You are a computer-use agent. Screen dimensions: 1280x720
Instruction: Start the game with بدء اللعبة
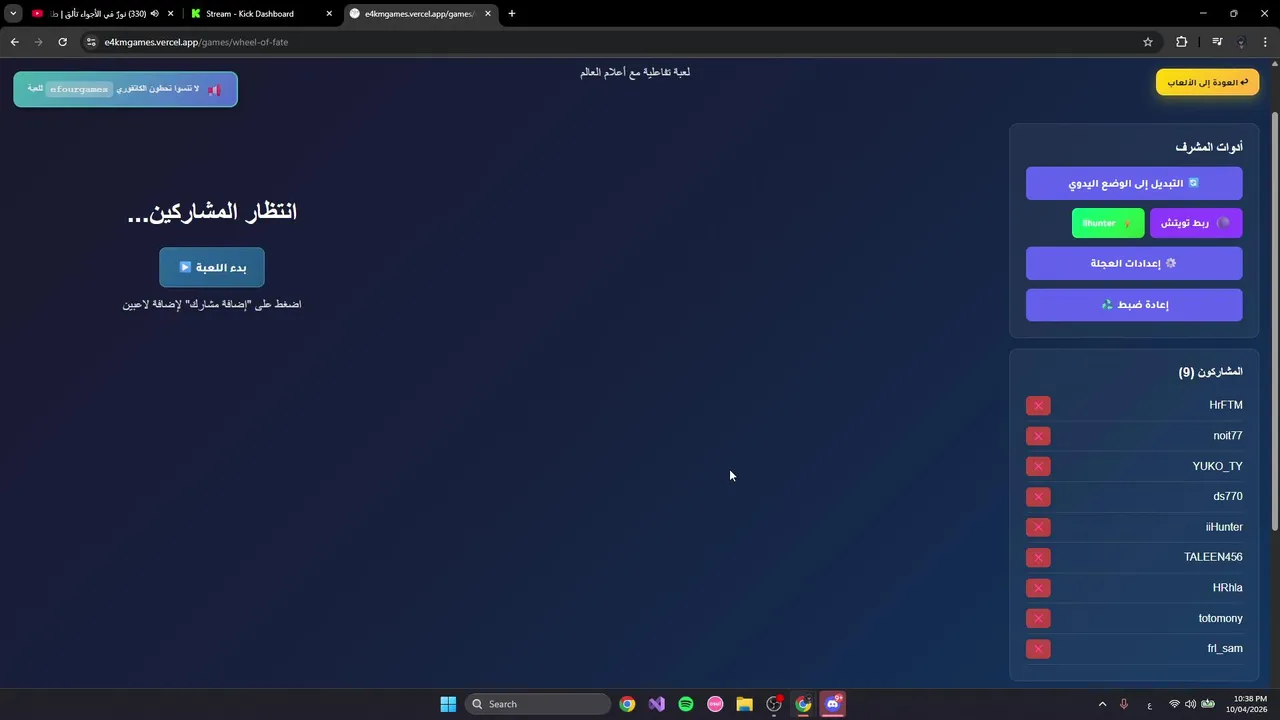tap(212, 267)
